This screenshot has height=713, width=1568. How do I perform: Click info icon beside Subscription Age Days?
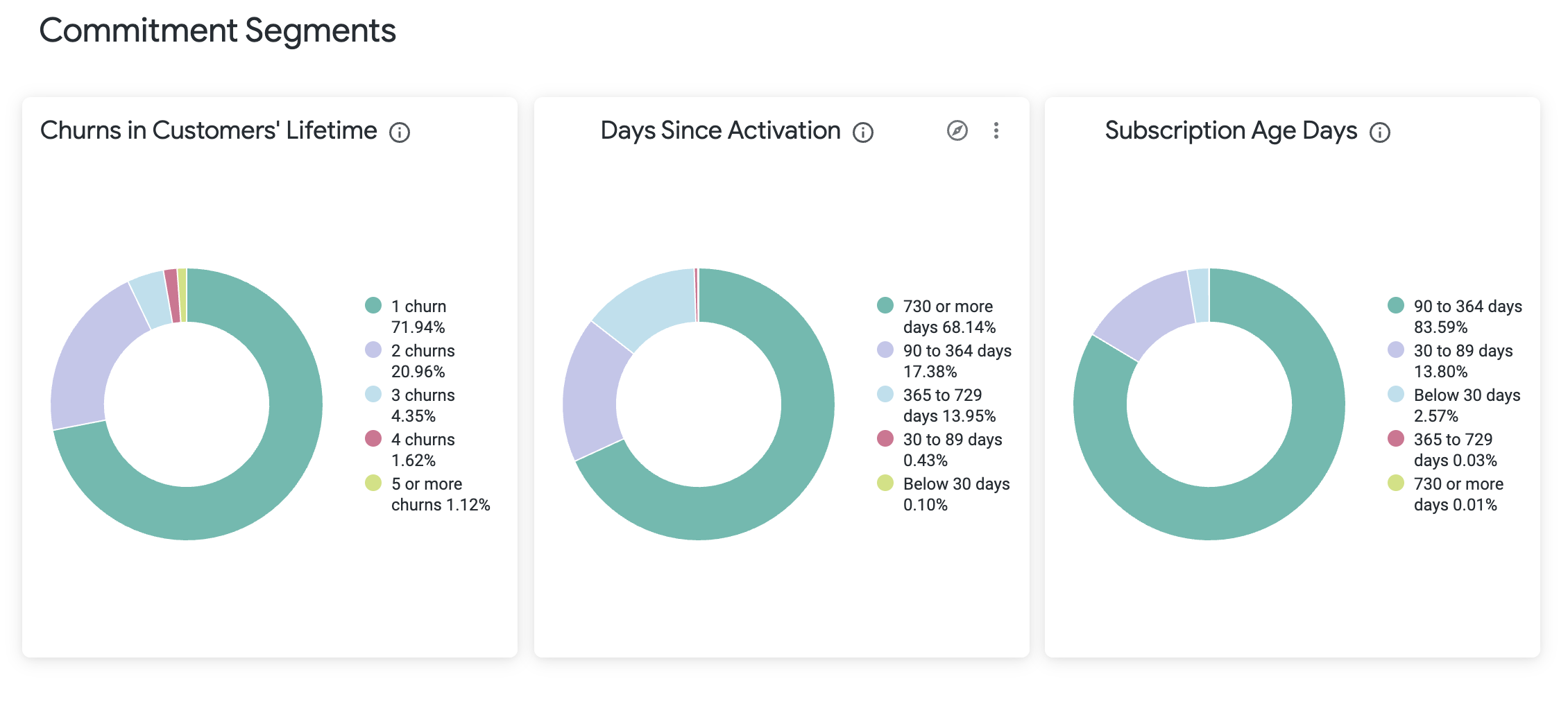point(1380,132)
